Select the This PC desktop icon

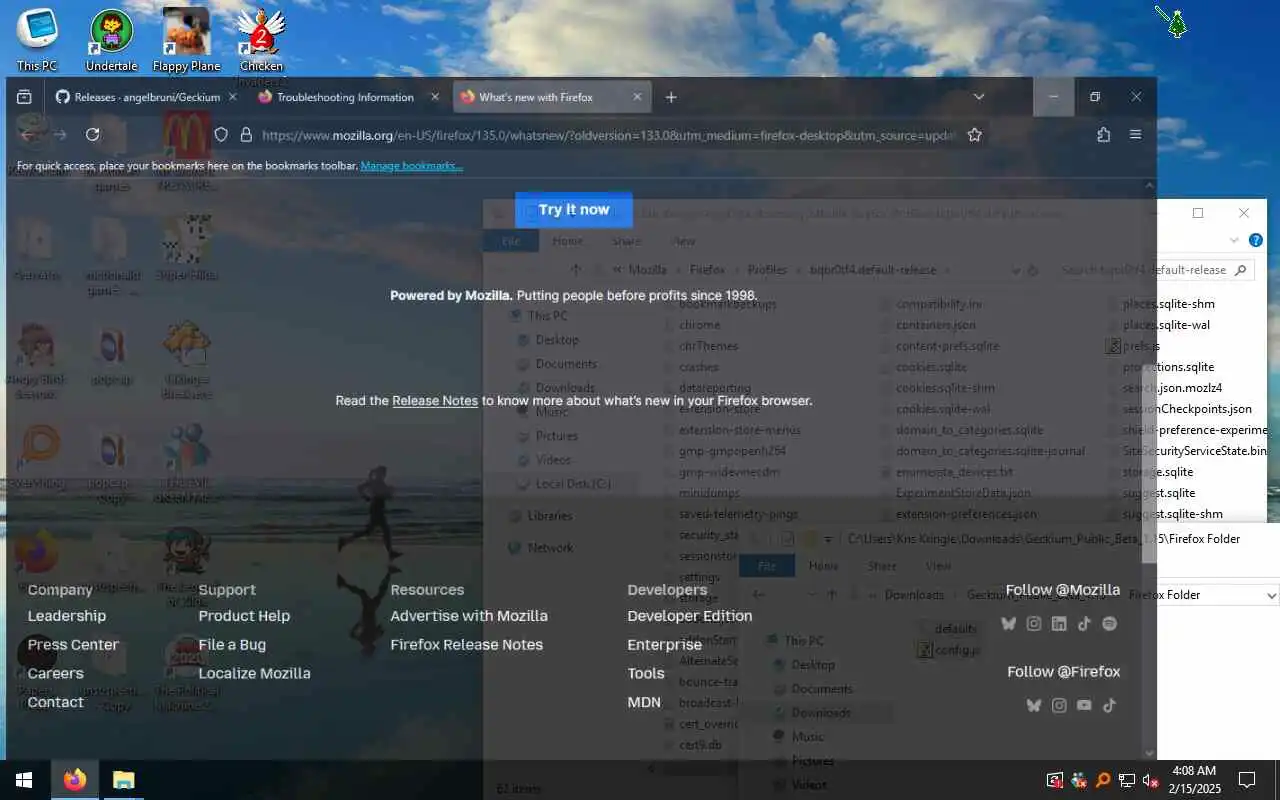coord(37,41)
